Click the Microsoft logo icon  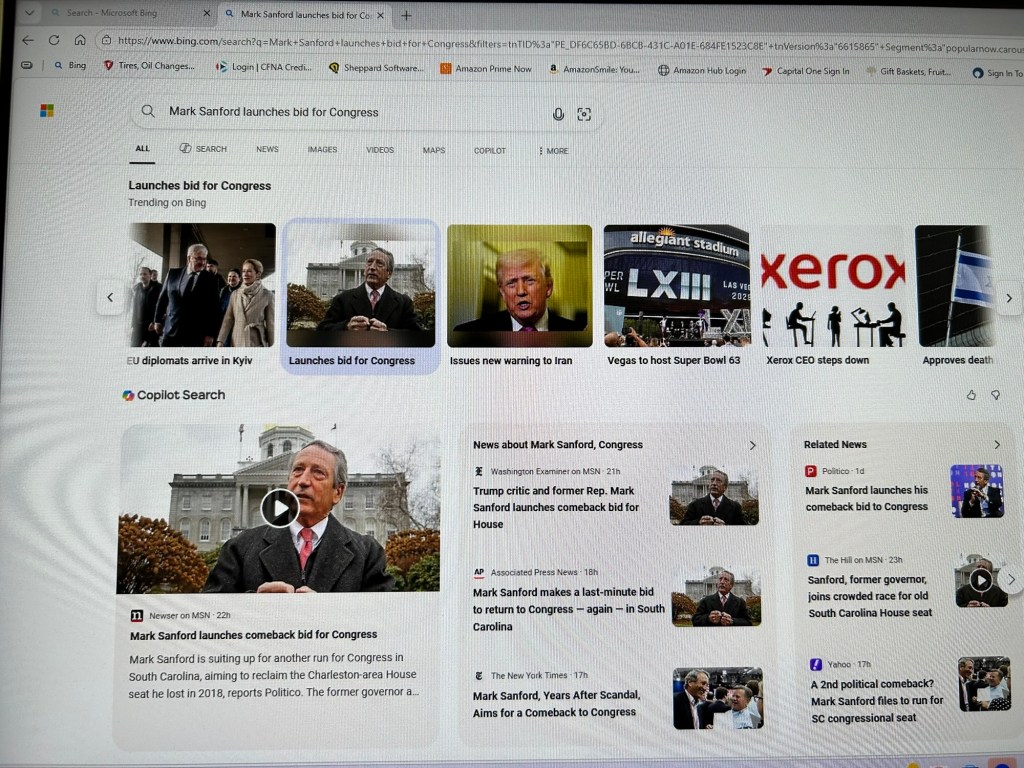[47, 110]
